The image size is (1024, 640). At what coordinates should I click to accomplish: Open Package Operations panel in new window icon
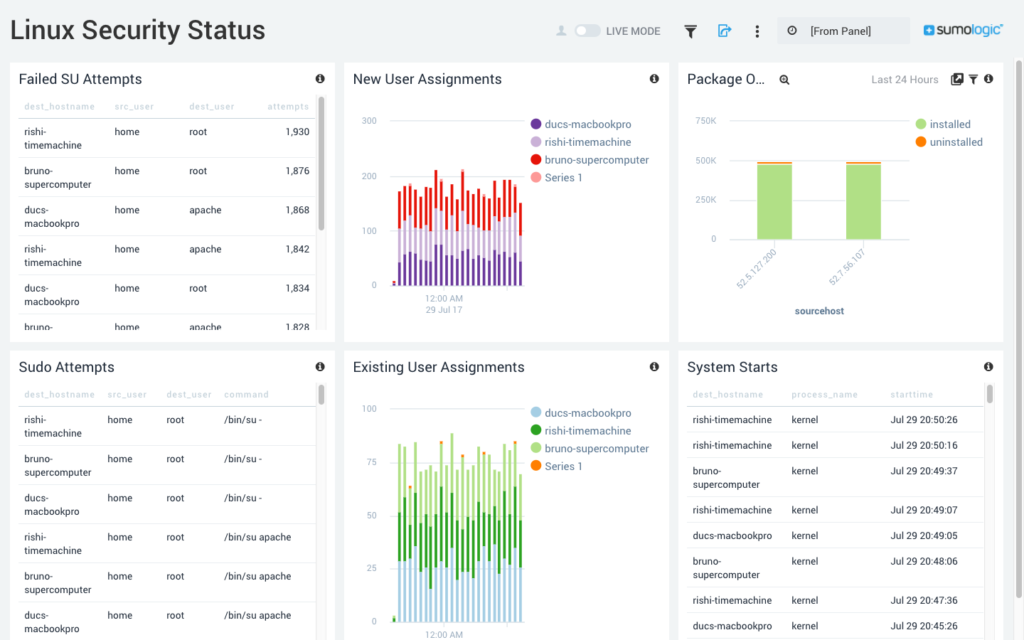[957, 79]
